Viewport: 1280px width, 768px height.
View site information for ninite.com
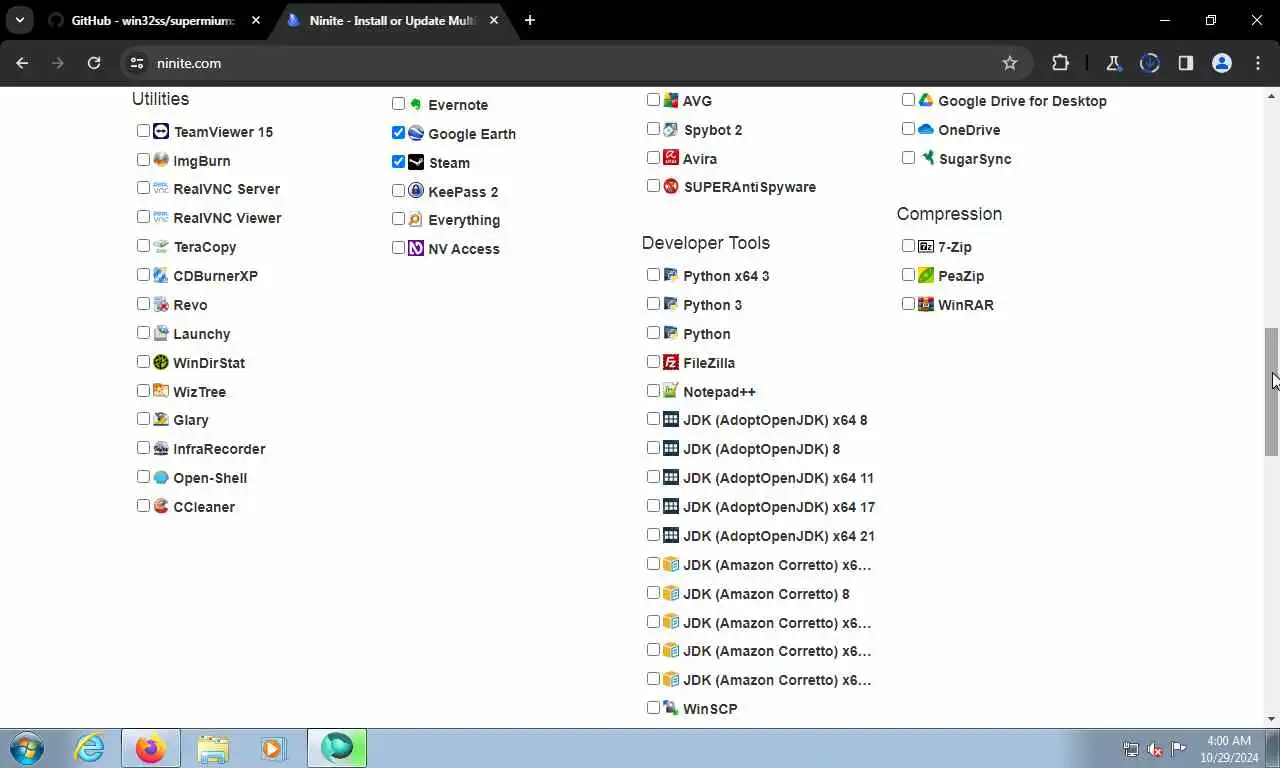point(138,63)
